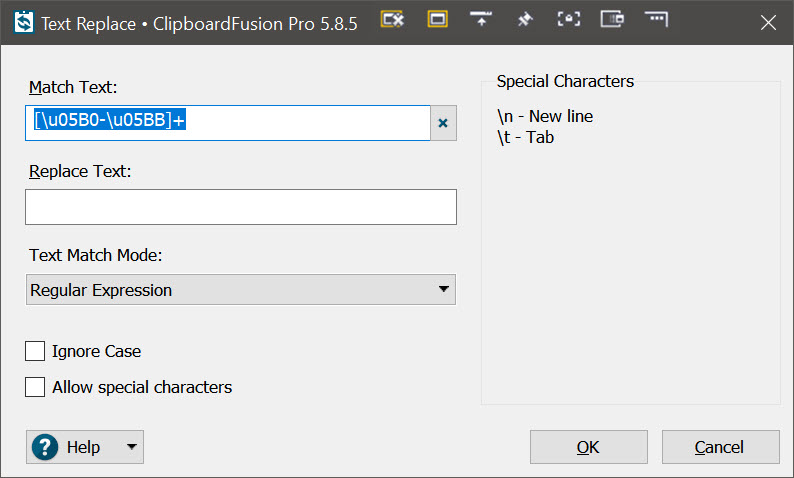Click the window-with-small-inset title bar icon
The height and width of the screenshot is (478, 794).
click(x=612, y=20)
